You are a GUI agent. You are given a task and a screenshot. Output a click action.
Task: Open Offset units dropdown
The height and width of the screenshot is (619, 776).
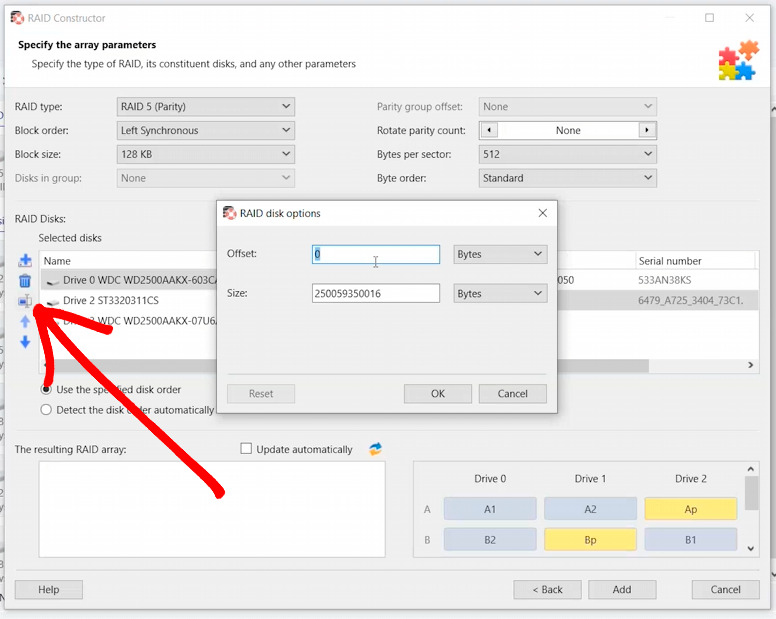tap(500, 254)
